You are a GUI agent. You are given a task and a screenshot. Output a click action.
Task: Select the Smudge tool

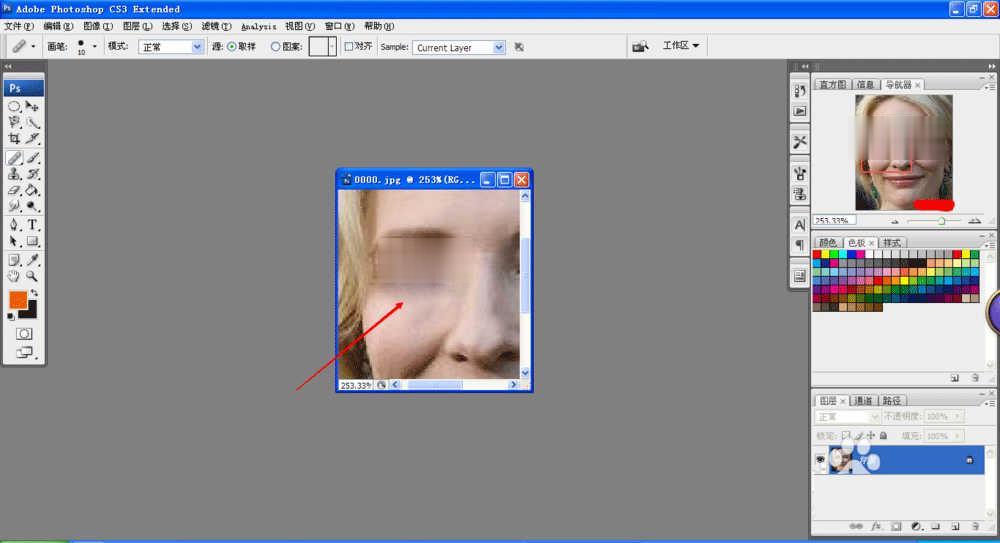coord(14,206)
